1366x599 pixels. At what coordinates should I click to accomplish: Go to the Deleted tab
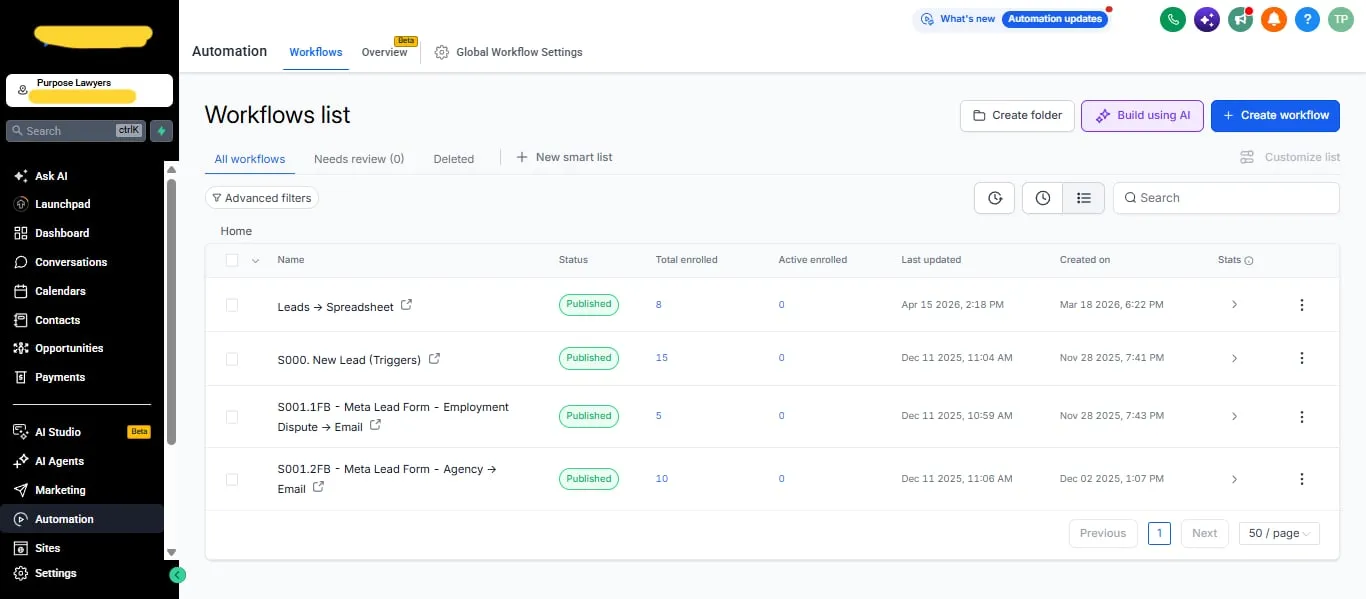[x=454, y=159]
